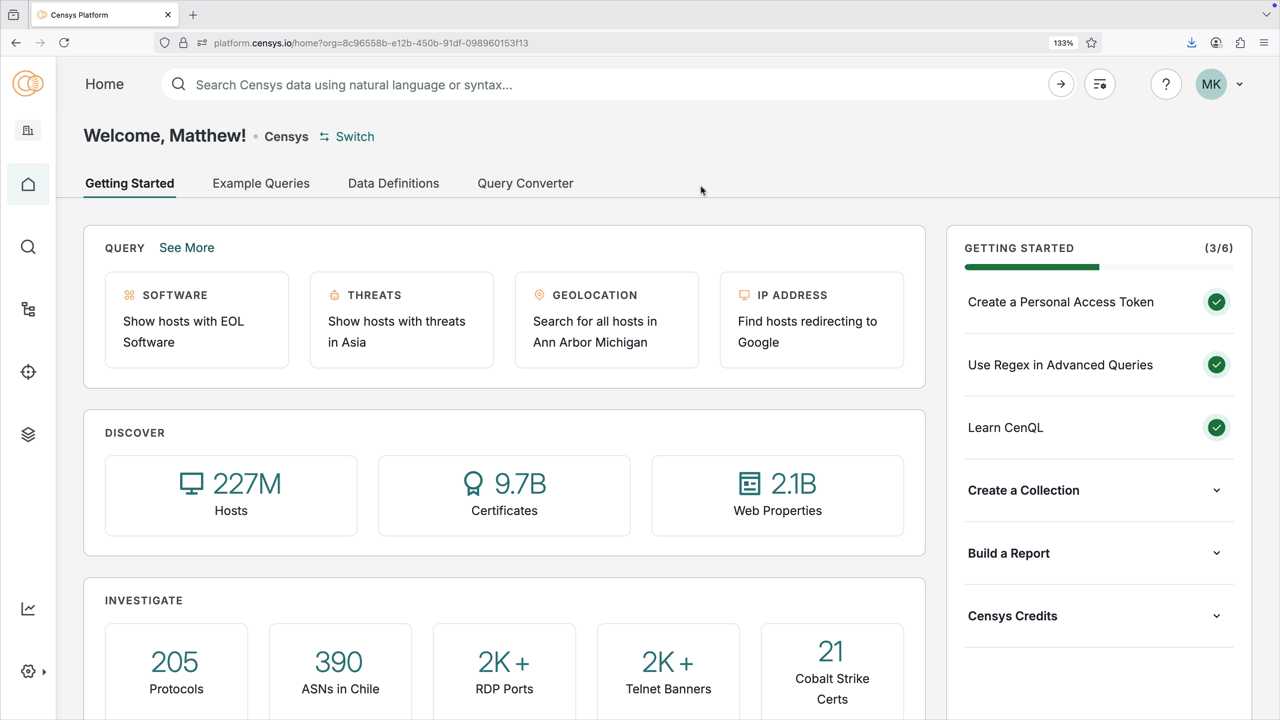This screenshot has height=720, width=1280.
Task: Click the (3/6) progress count
Action: [x=1219, y=248]
